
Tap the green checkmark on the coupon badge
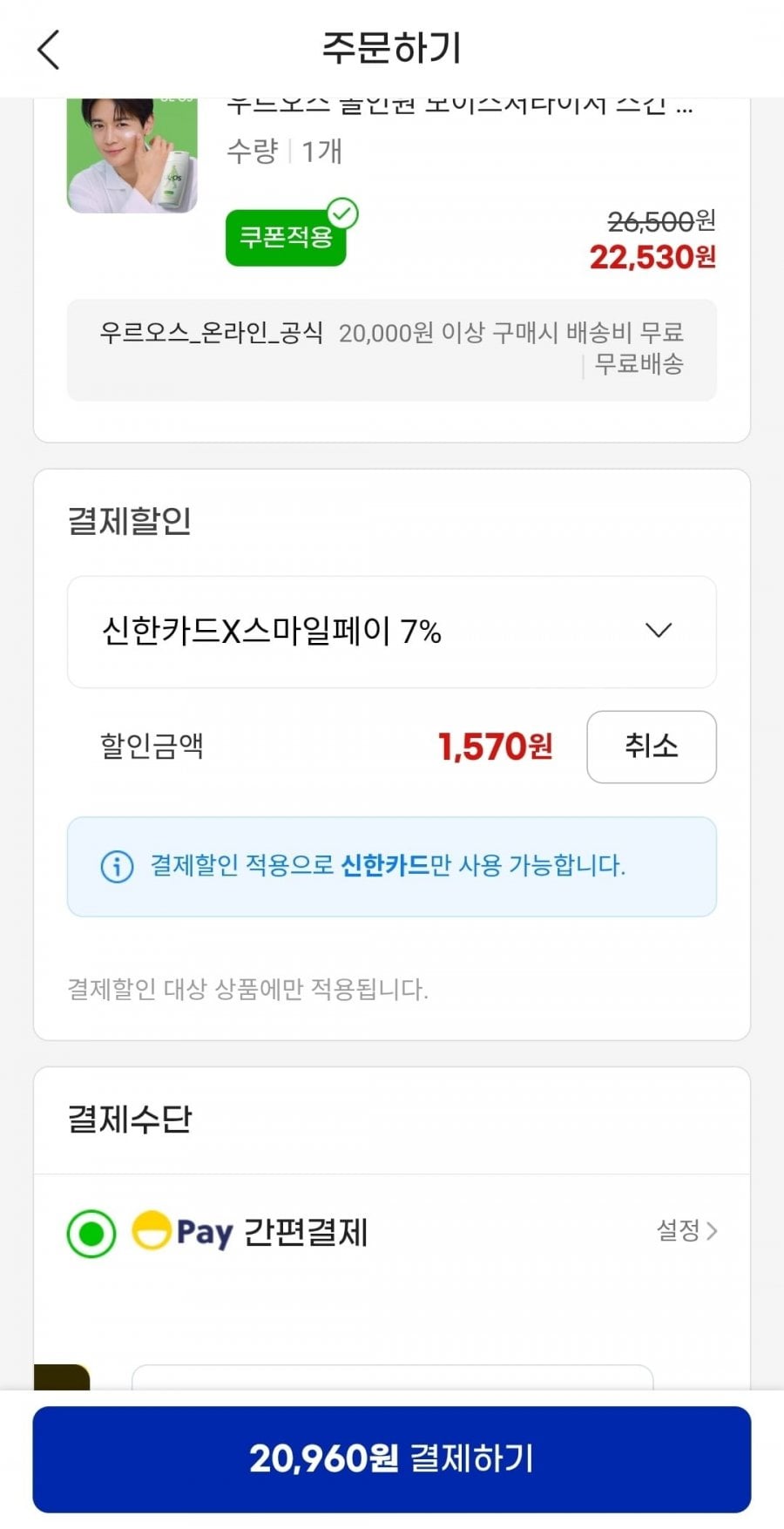(342, 213)
